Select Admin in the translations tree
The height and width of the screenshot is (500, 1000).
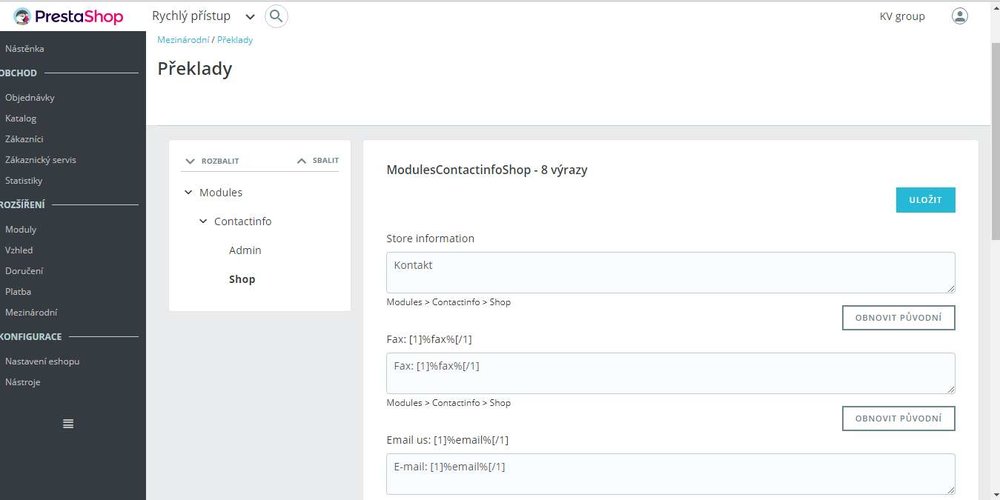pos(245,250)
